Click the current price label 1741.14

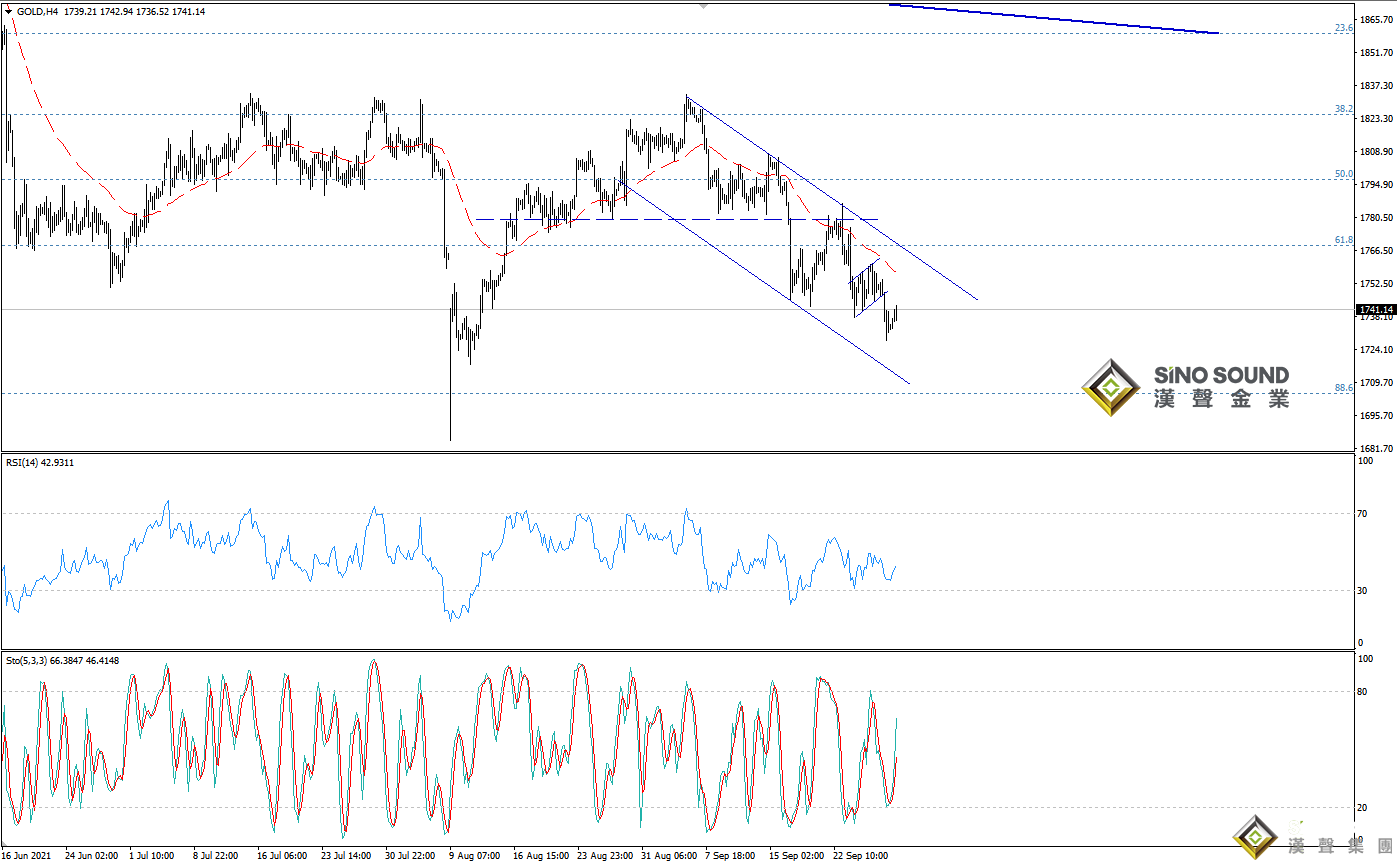pyautogui.click(x=1375, y=310)
